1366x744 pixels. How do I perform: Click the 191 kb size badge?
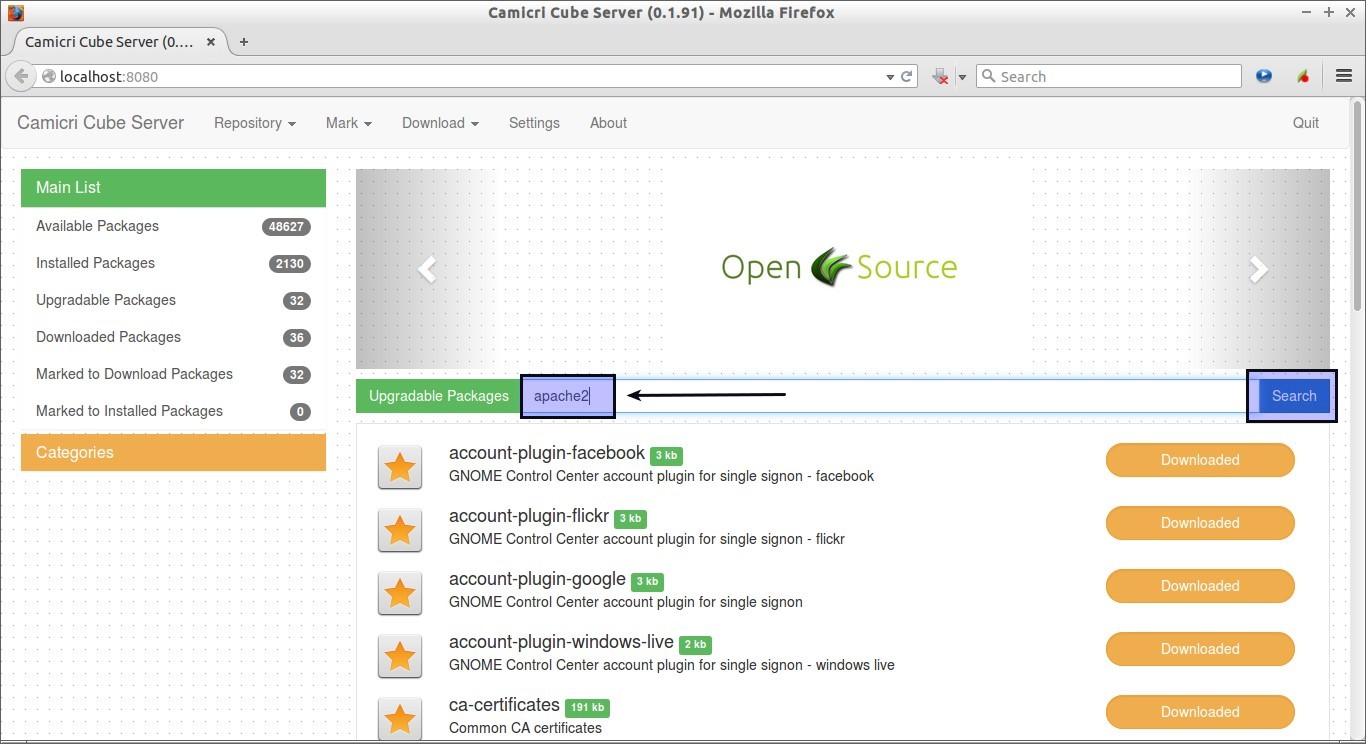click(x=587, y=707)
